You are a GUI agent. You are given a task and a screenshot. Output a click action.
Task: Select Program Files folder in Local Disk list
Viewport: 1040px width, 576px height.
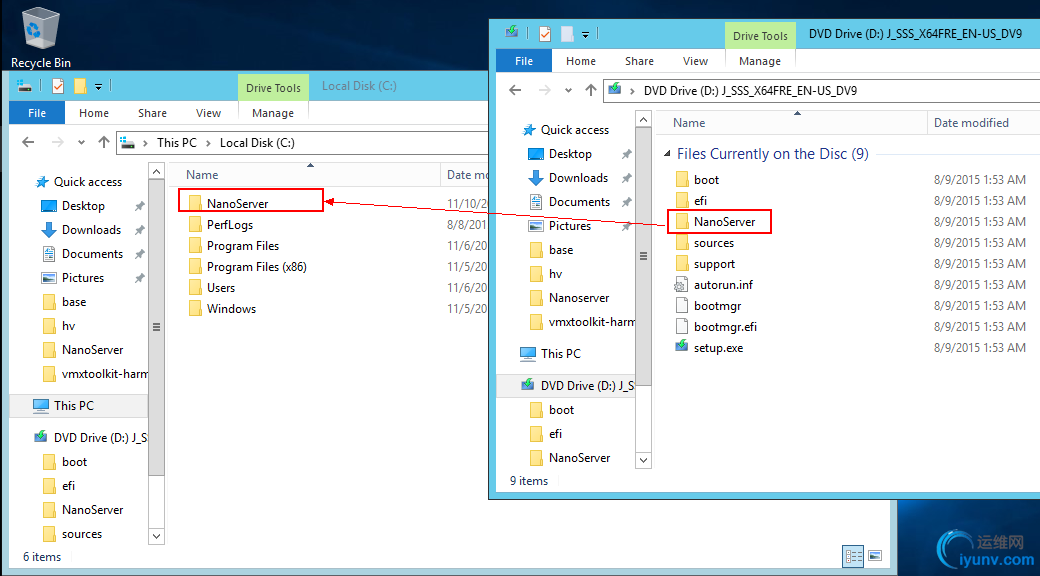[243, 246]
